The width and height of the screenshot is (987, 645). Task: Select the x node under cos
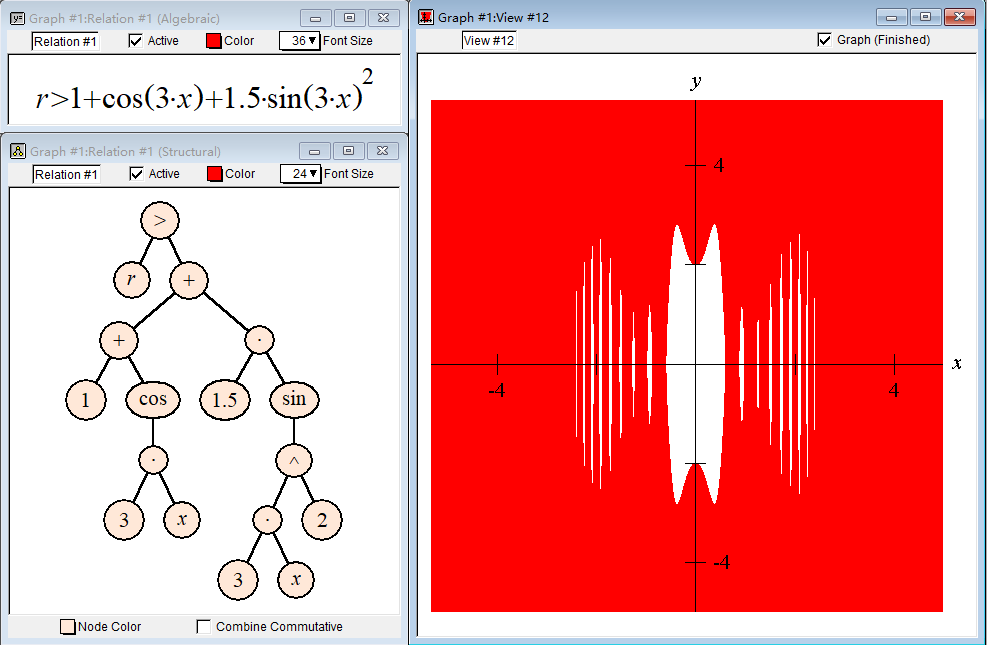182,520
